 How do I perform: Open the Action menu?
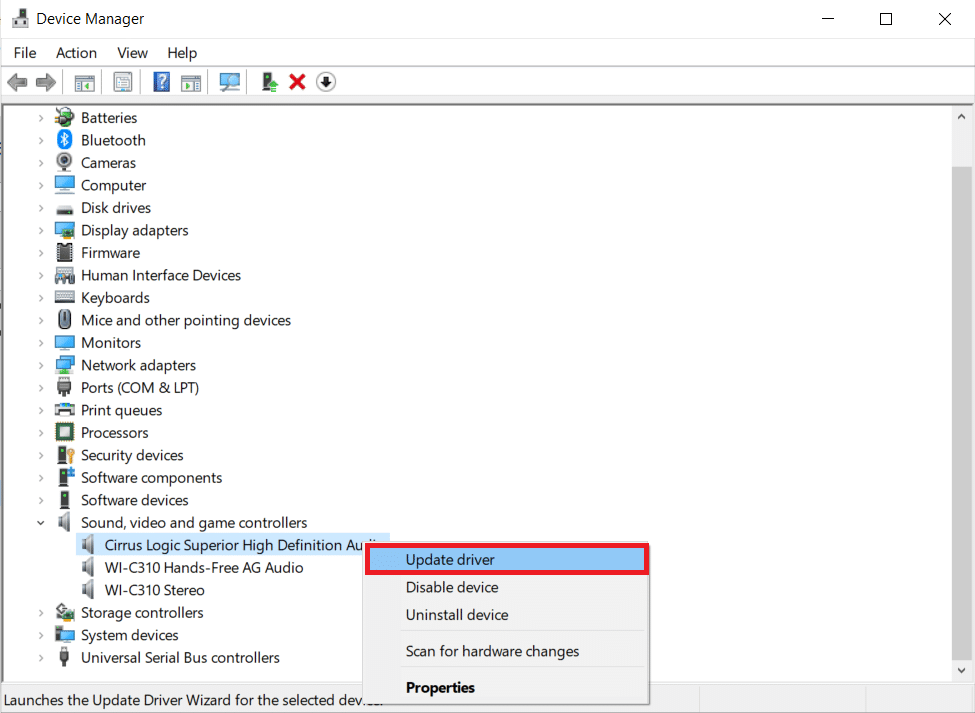coord(76,53)
